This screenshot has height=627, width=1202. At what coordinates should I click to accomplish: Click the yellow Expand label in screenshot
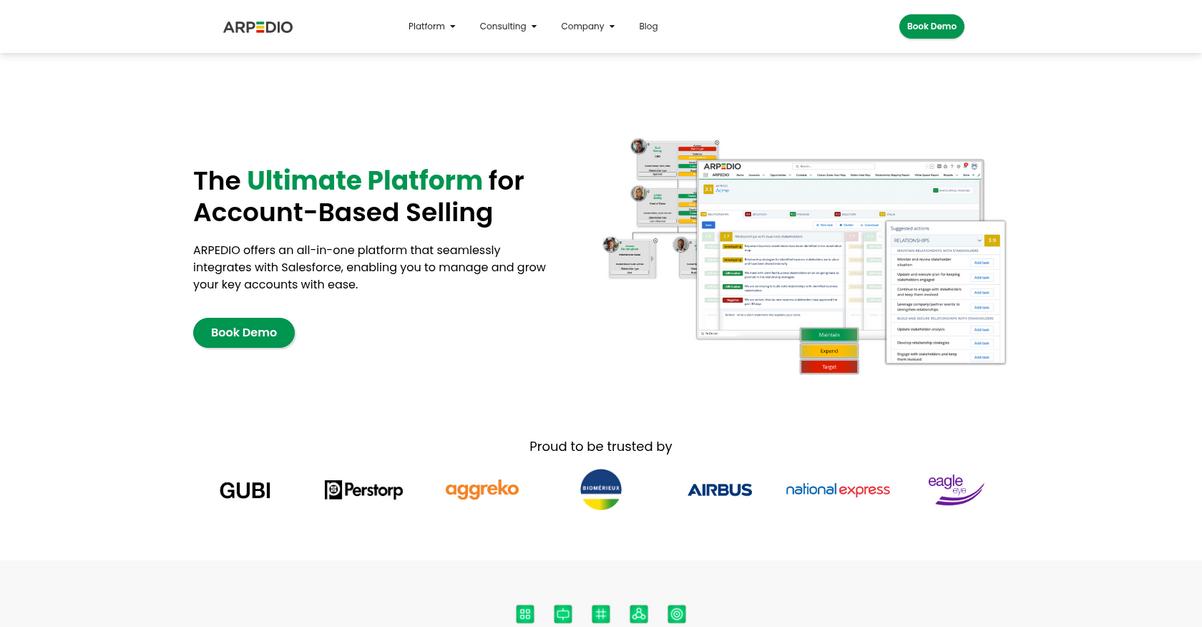tap(829, 351)
